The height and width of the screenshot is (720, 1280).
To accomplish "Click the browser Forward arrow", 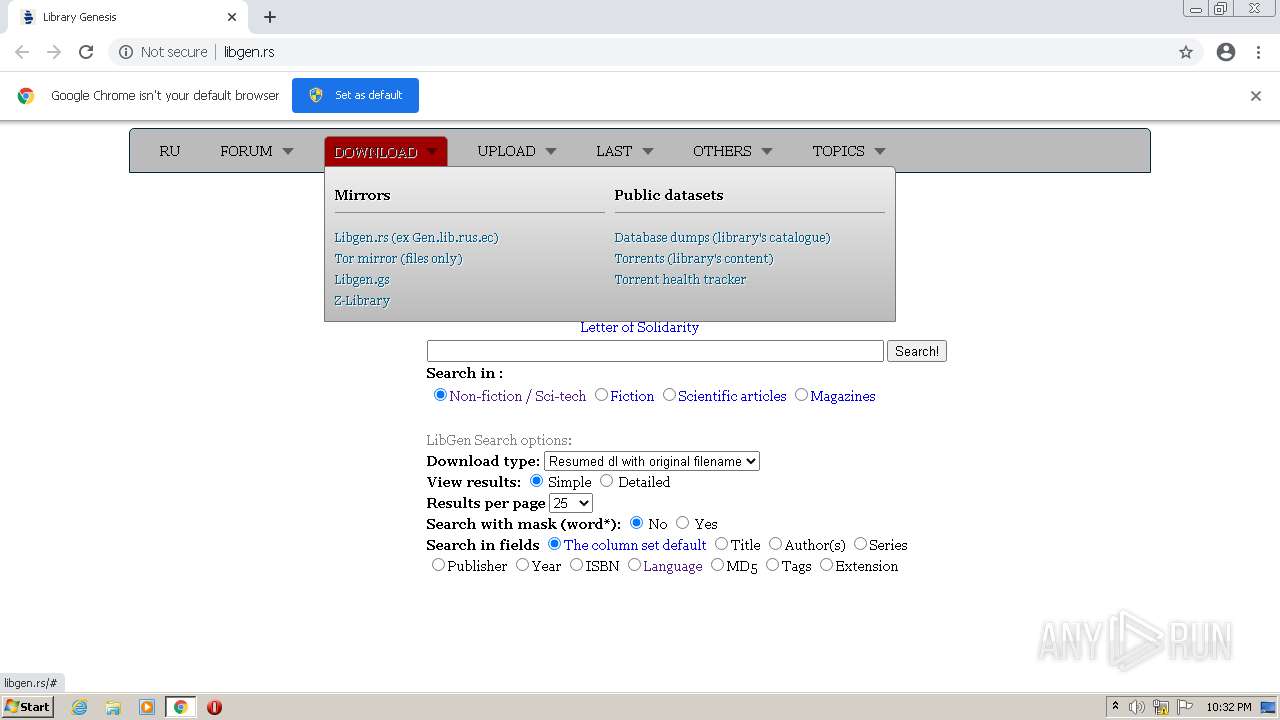I will [54, 52].
